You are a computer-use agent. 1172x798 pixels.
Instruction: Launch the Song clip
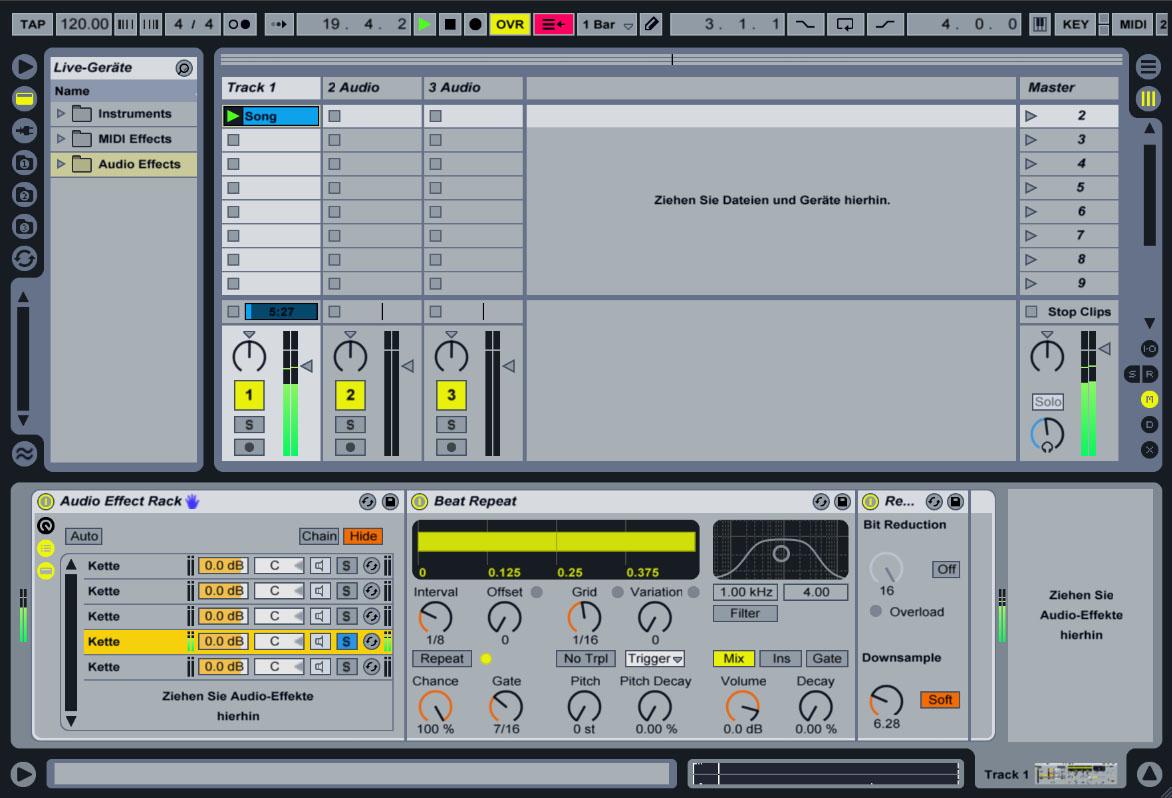click(x=233, y=116)
